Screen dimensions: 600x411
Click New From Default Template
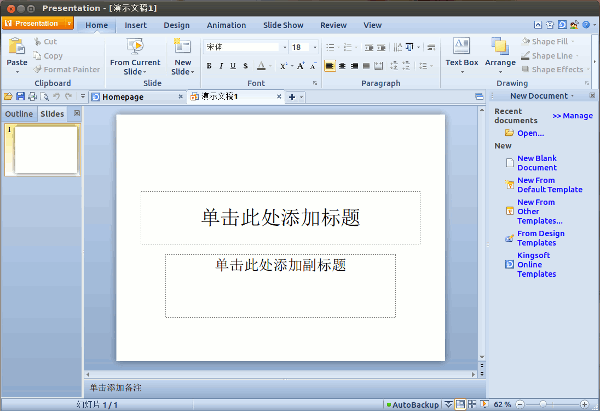click(x=549, y=185)
